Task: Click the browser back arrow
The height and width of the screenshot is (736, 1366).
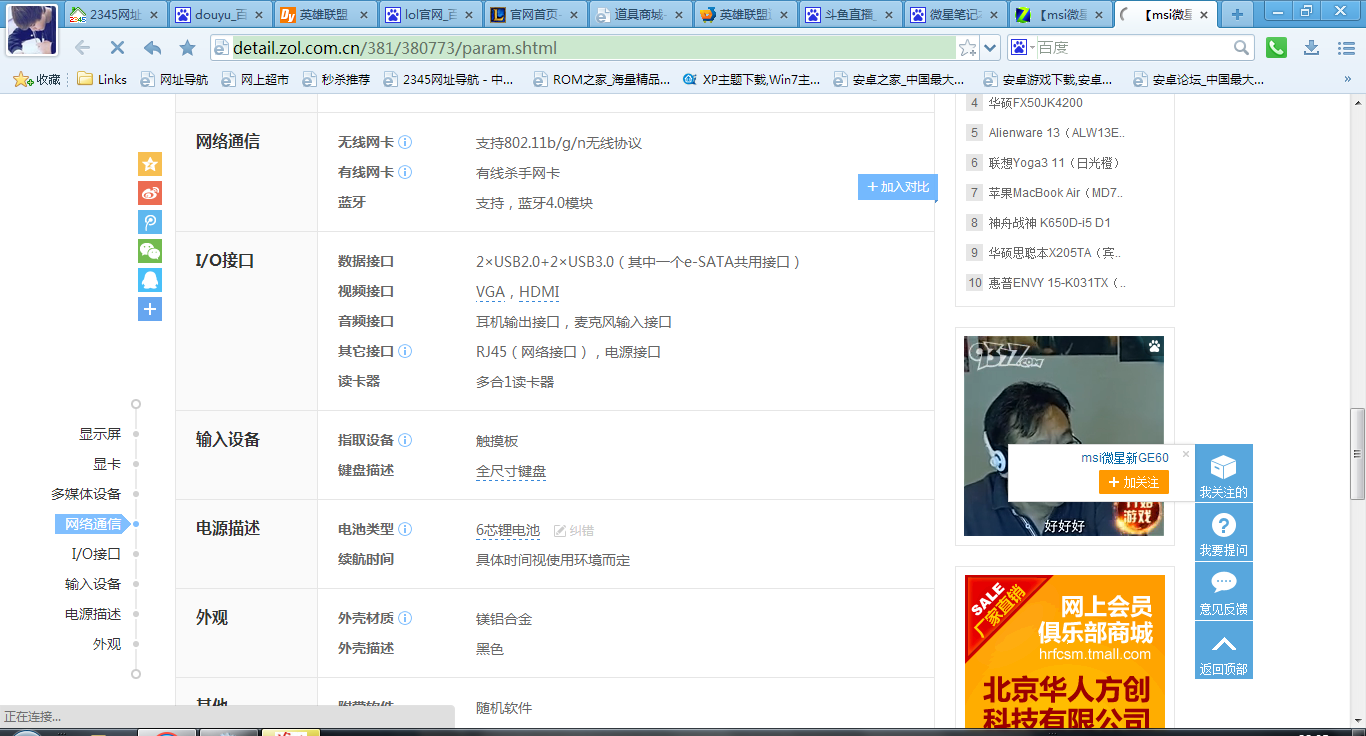Action: [x=82, y=48]
